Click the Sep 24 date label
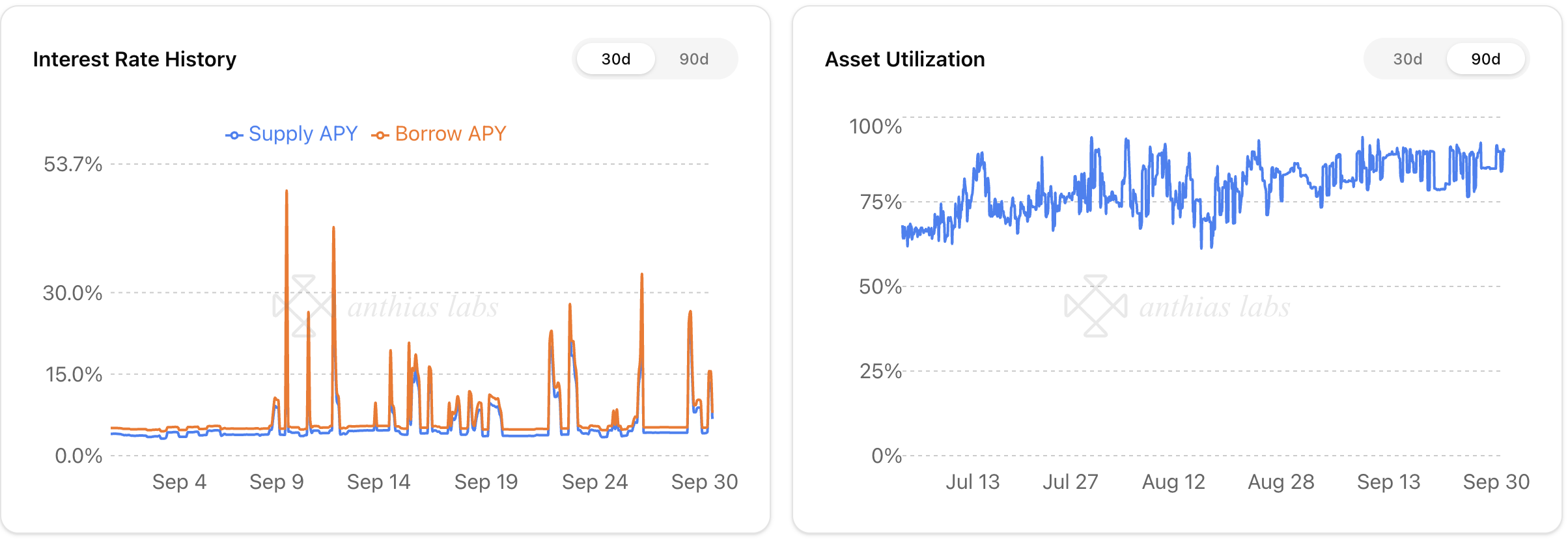Viewport: 1568px width, 539px height. 595,482
